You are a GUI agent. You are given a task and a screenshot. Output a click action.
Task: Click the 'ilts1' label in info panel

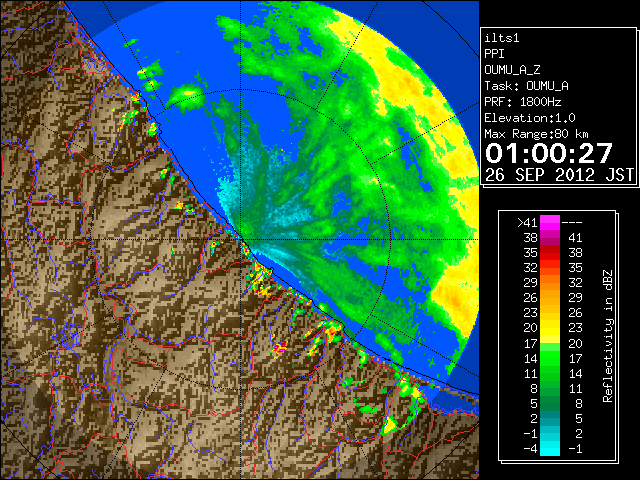pos(502,38)
